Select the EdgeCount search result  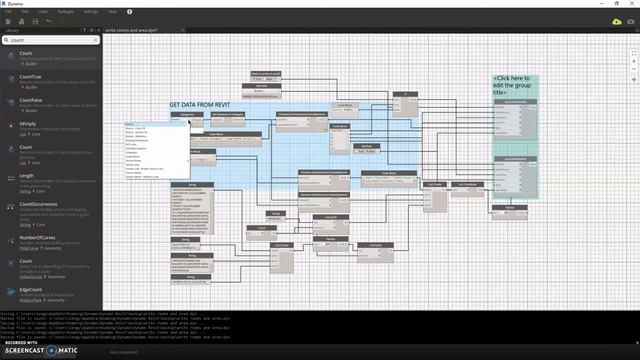[x=51, y=295]
